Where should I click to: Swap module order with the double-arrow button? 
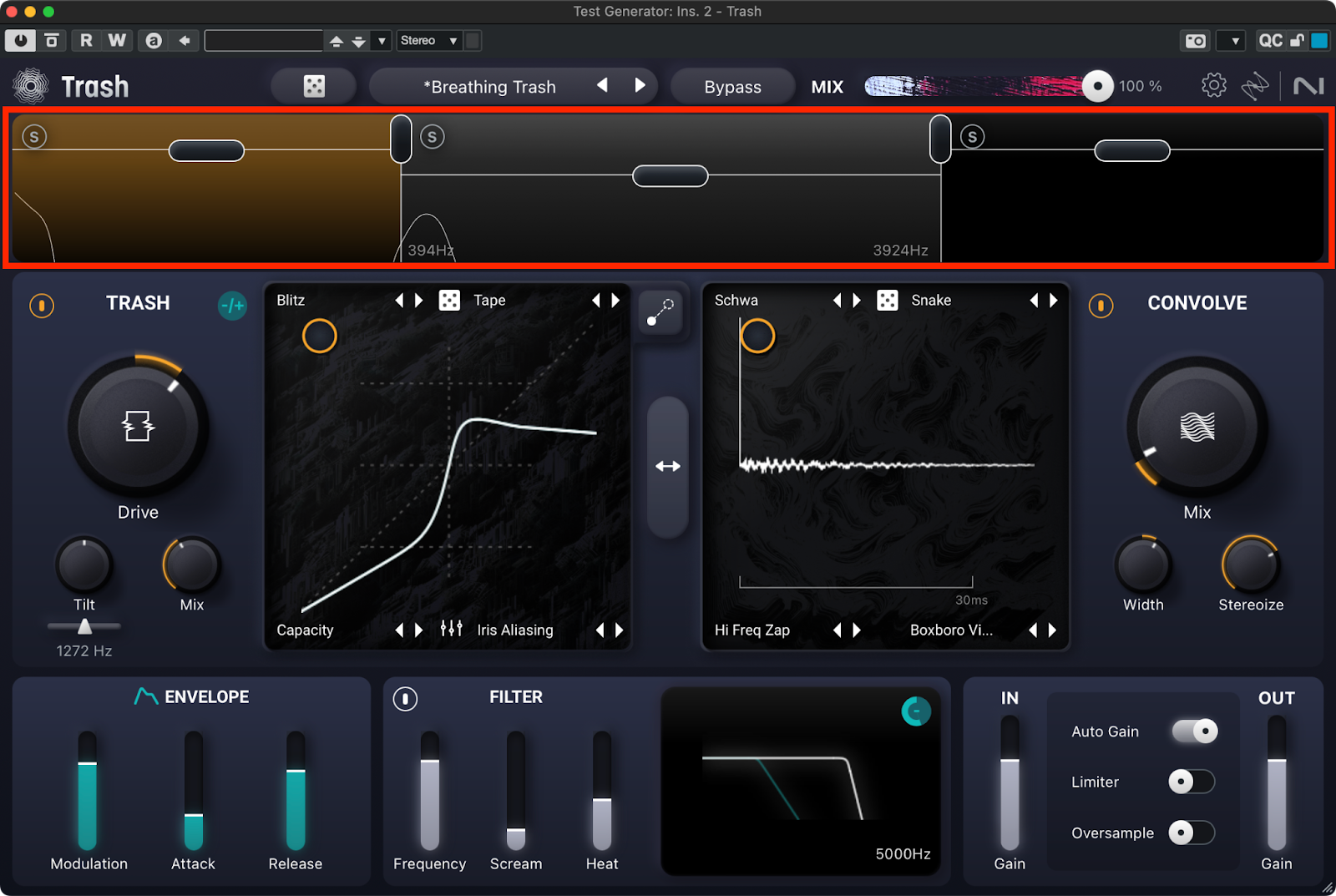pyautogui.click(x=668, y=467)
